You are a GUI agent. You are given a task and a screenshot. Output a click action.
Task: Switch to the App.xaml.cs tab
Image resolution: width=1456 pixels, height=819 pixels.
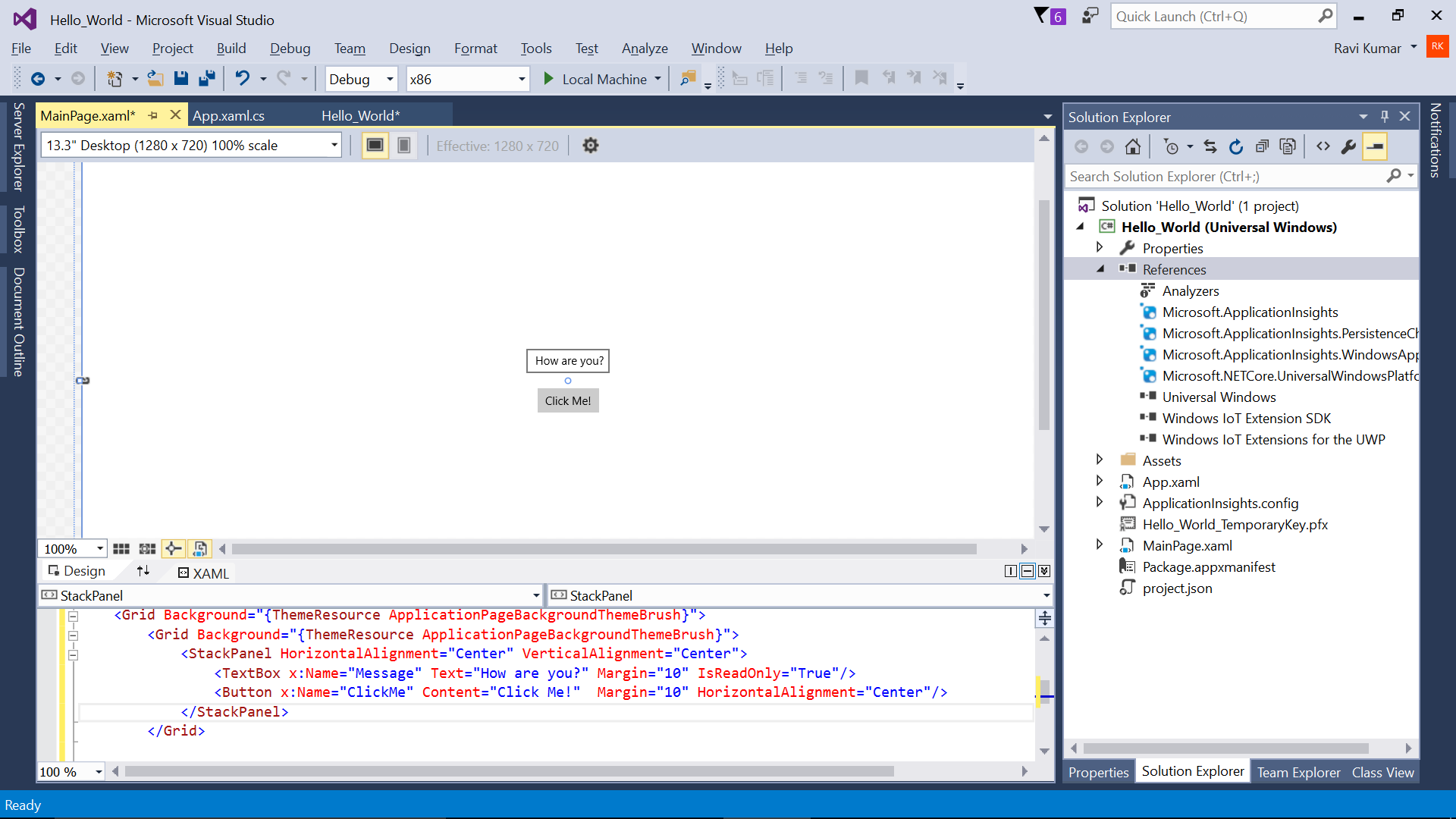[228, 115]
